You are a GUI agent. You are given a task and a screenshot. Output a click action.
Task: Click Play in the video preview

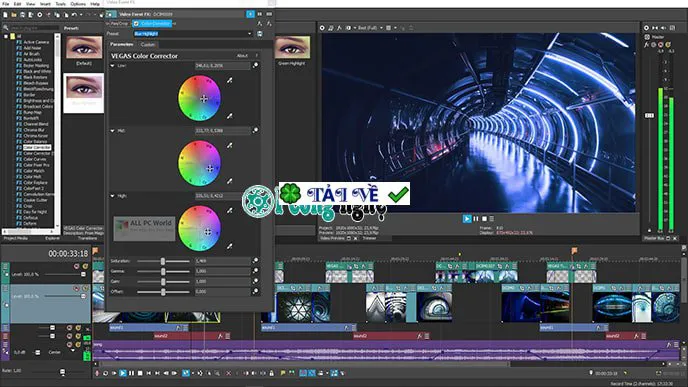[467, 219]
